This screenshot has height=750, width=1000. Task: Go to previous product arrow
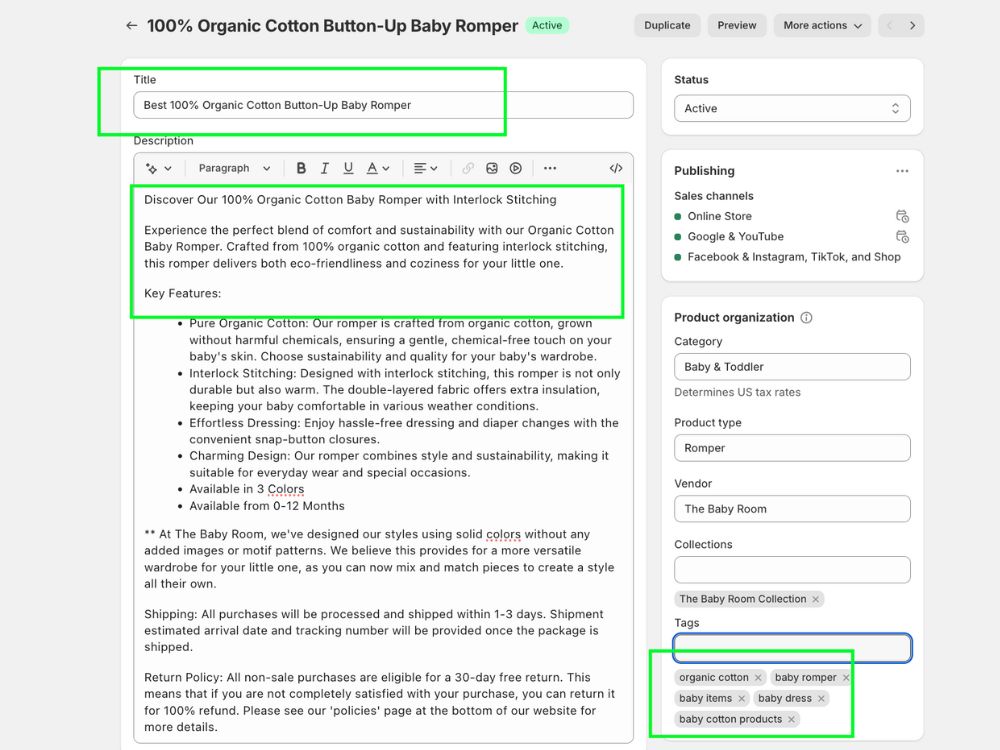click(890, 26)
